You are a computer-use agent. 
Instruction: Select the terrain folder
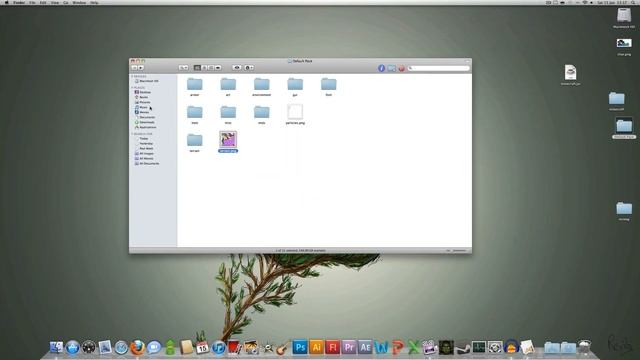(195, 140)
